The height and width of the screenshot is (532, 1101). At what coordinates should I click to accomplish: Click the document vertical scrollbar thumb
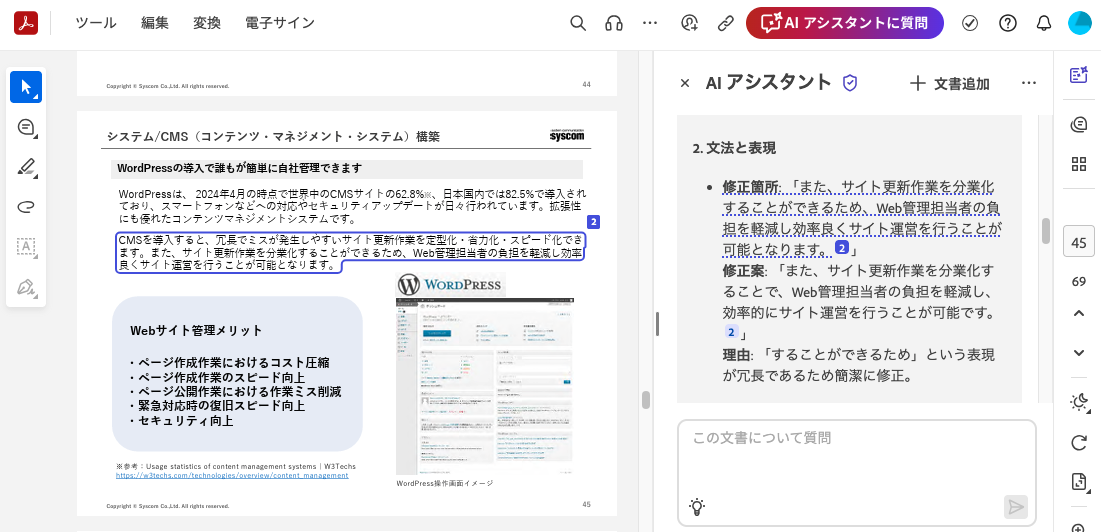pos(645,399)
